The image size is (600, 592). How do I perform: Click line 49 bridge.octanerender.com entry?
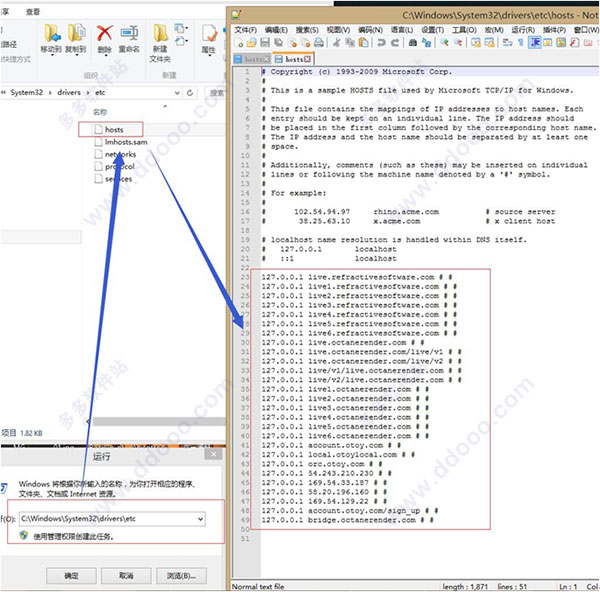pyautogui.click(x=347, y=520)
